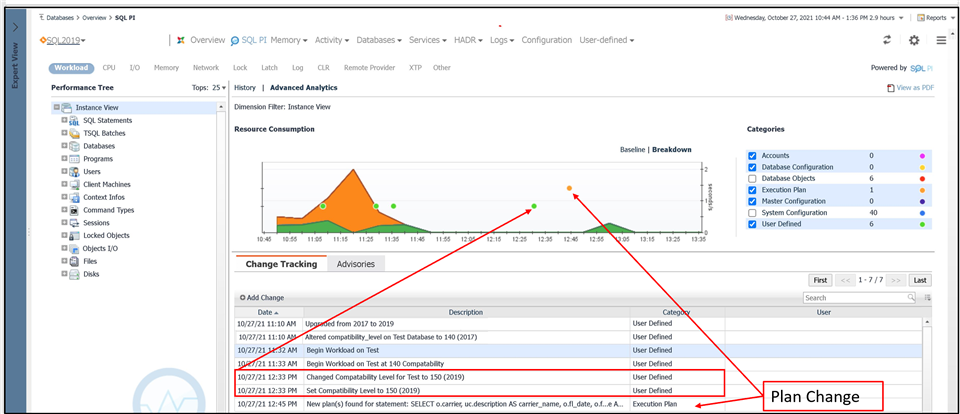Click the SQL Statements tree icon
This screenshot has width=960, height=414.
(74, 121)
